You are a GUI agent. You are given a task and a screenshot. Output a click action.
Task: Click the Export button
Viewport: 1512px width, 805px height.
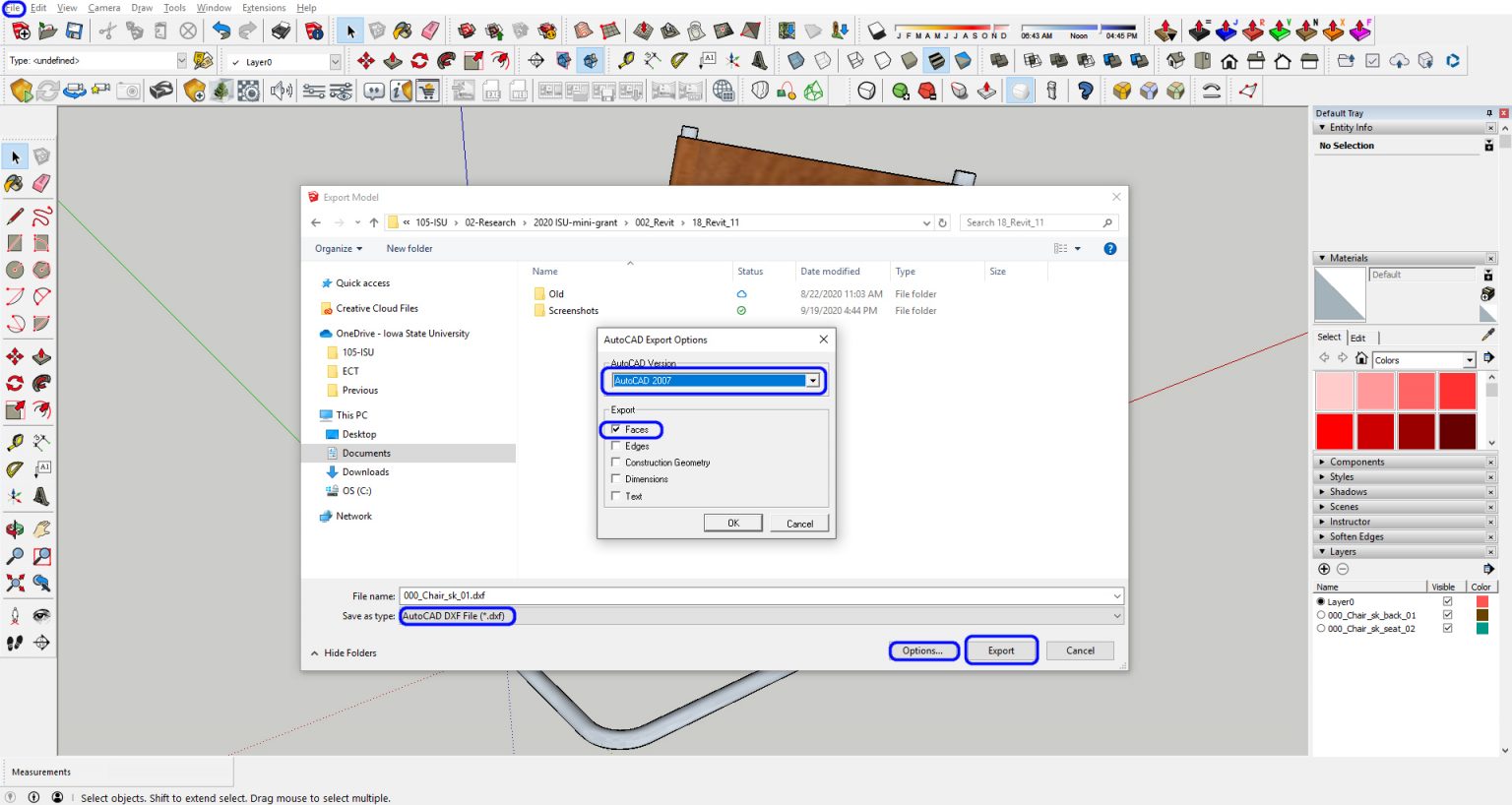point(1001,650)
